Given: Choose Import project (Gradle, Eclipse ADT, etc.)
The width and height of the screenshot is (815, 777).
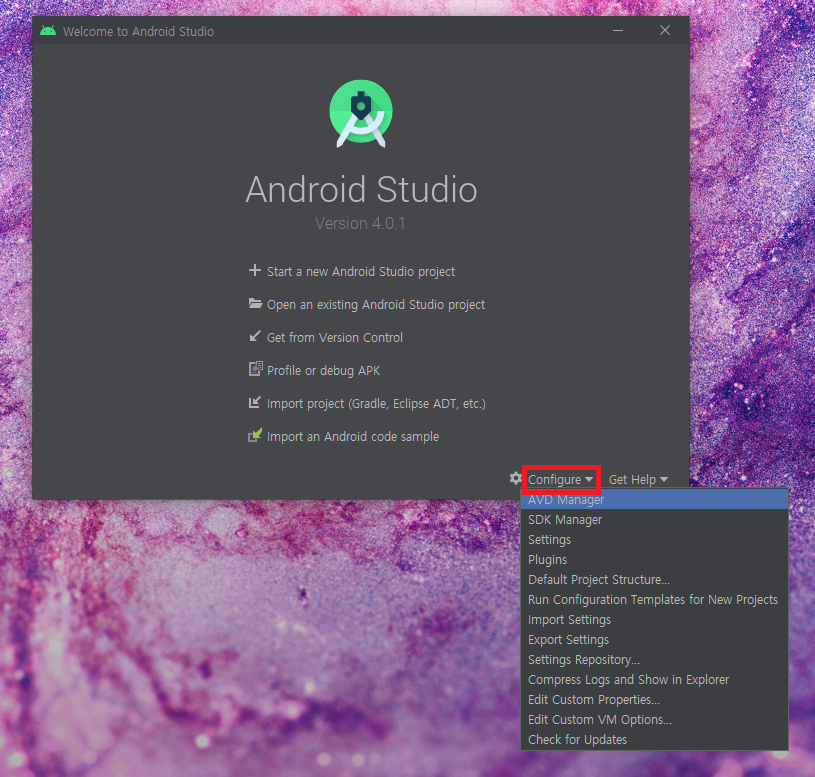Looking at the screenshot, I should tap(376, 404).
